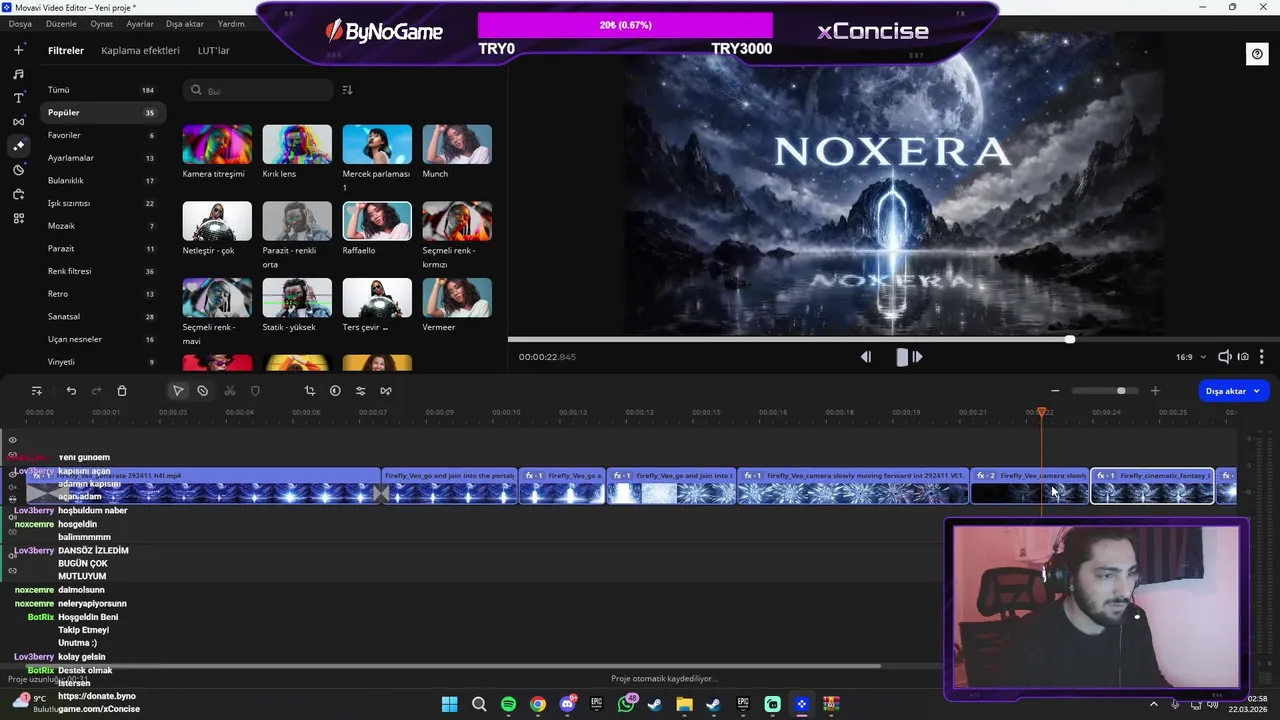This screenshot has height=720, width=1280.
Task: Select the Vinyetli filter category
Action: click(x=103, y=362)
